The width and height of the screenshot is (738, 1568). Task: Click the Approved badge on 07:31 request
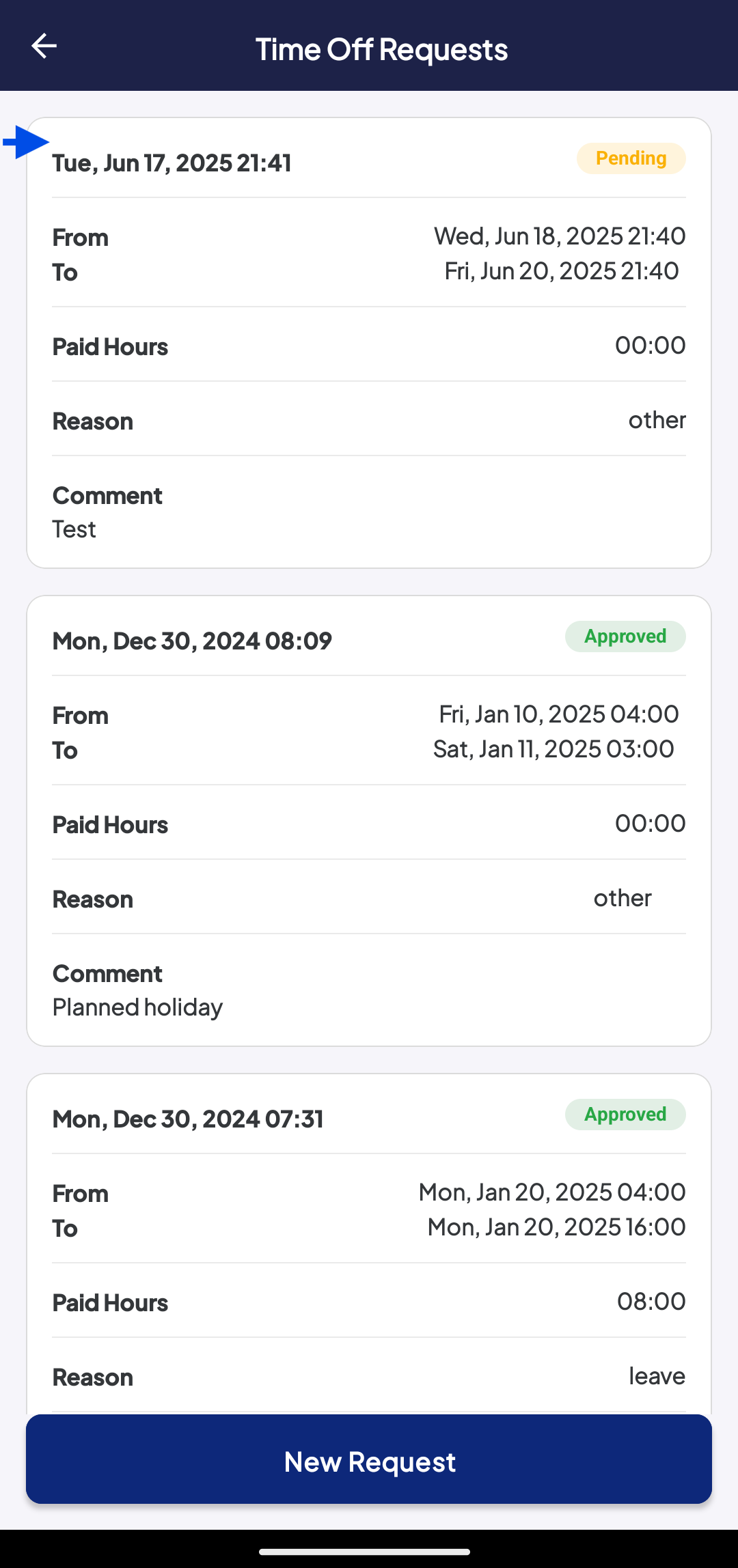click(x=625, y=1115)
